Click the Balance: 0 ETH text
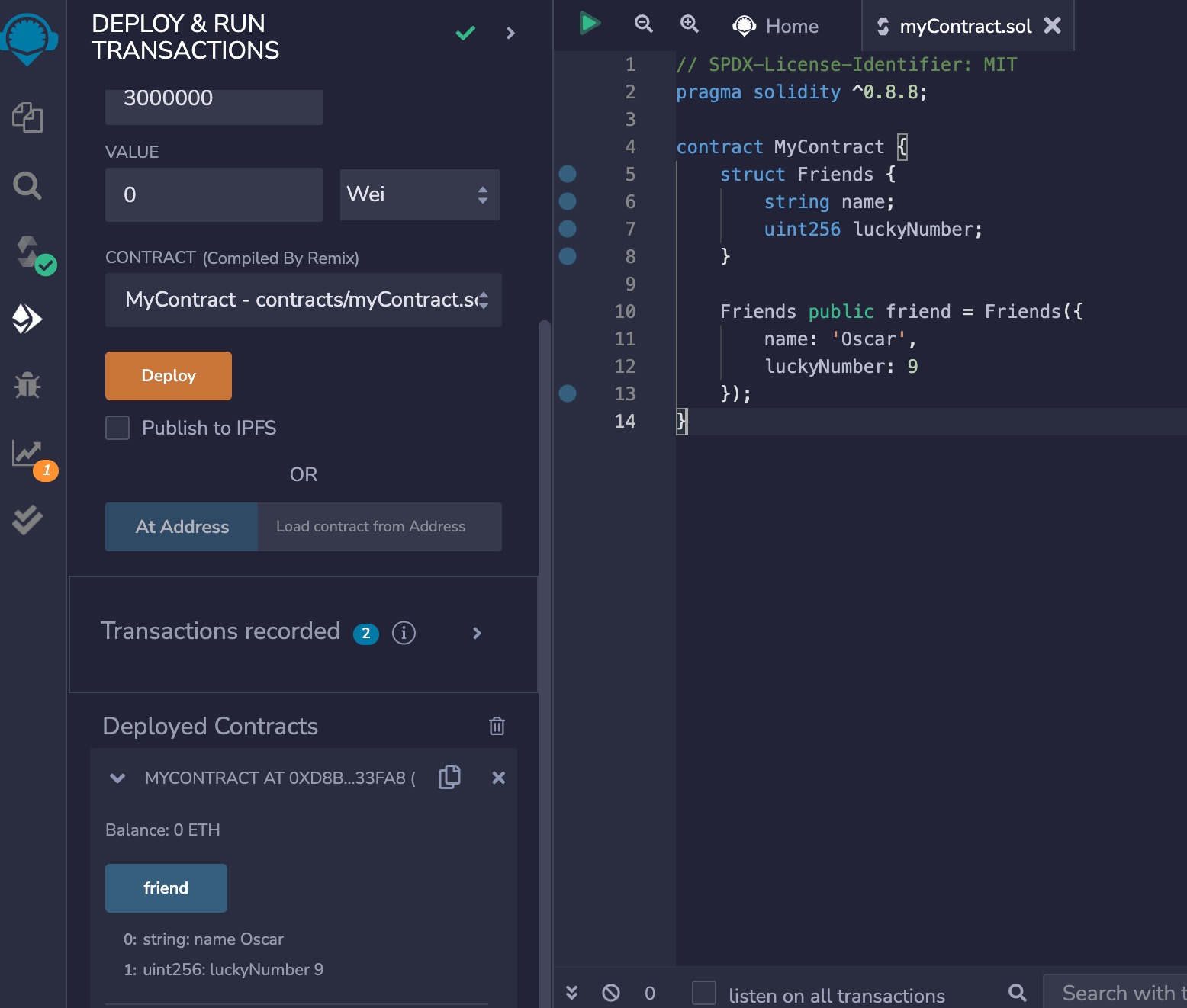 click(162, 830)
